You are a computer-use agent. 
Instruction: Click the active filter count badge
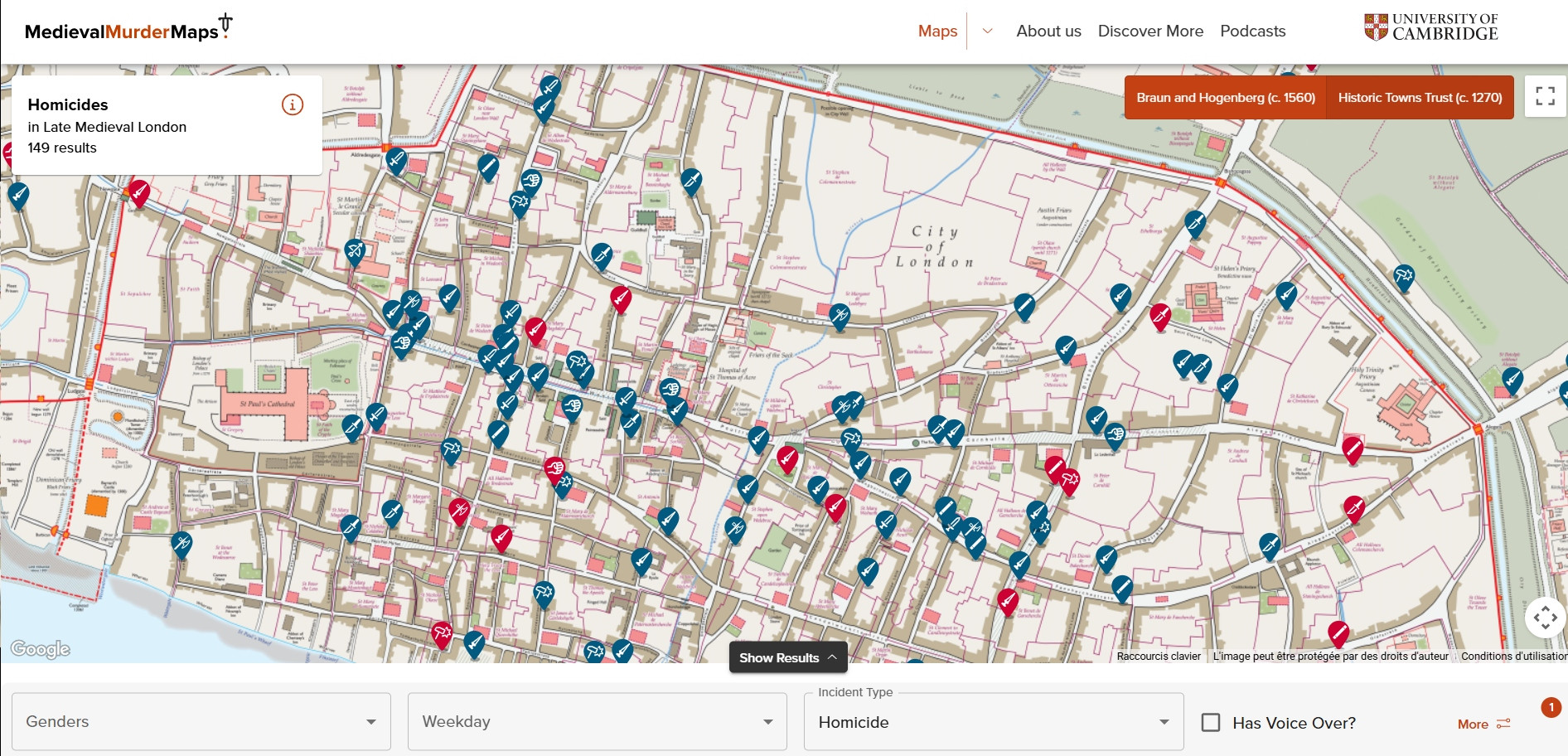point(1551,707)
